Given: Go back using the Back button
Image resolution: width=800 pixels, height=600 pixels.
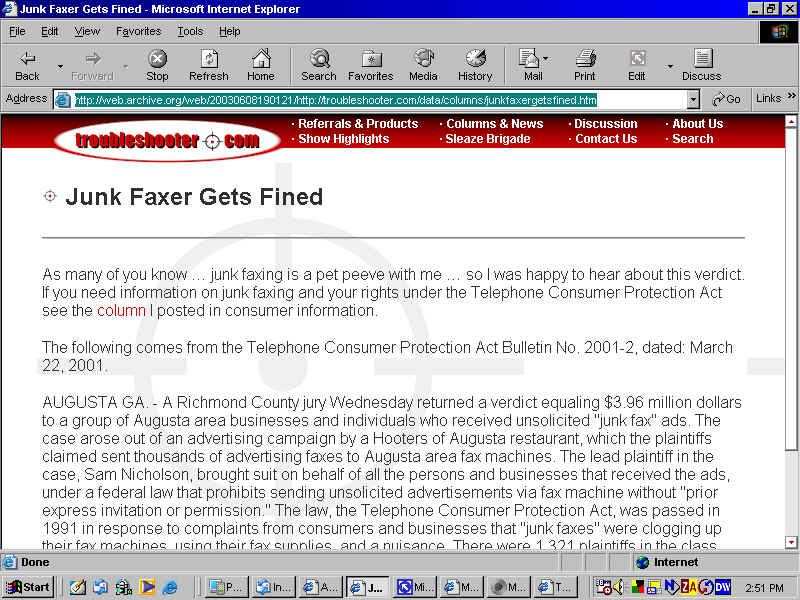Looking at the screenshot, I should point(27,65).
